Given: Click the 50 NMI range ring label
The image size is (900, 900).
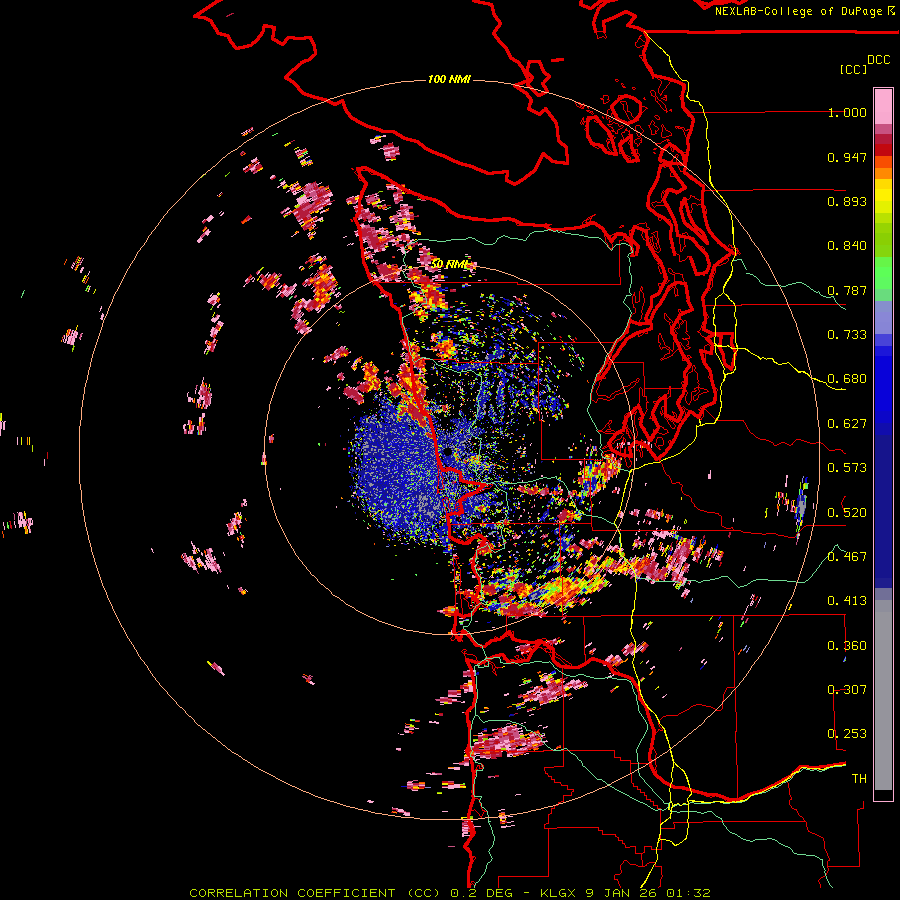Looking at the screenshot, I should tap(451, 264).
